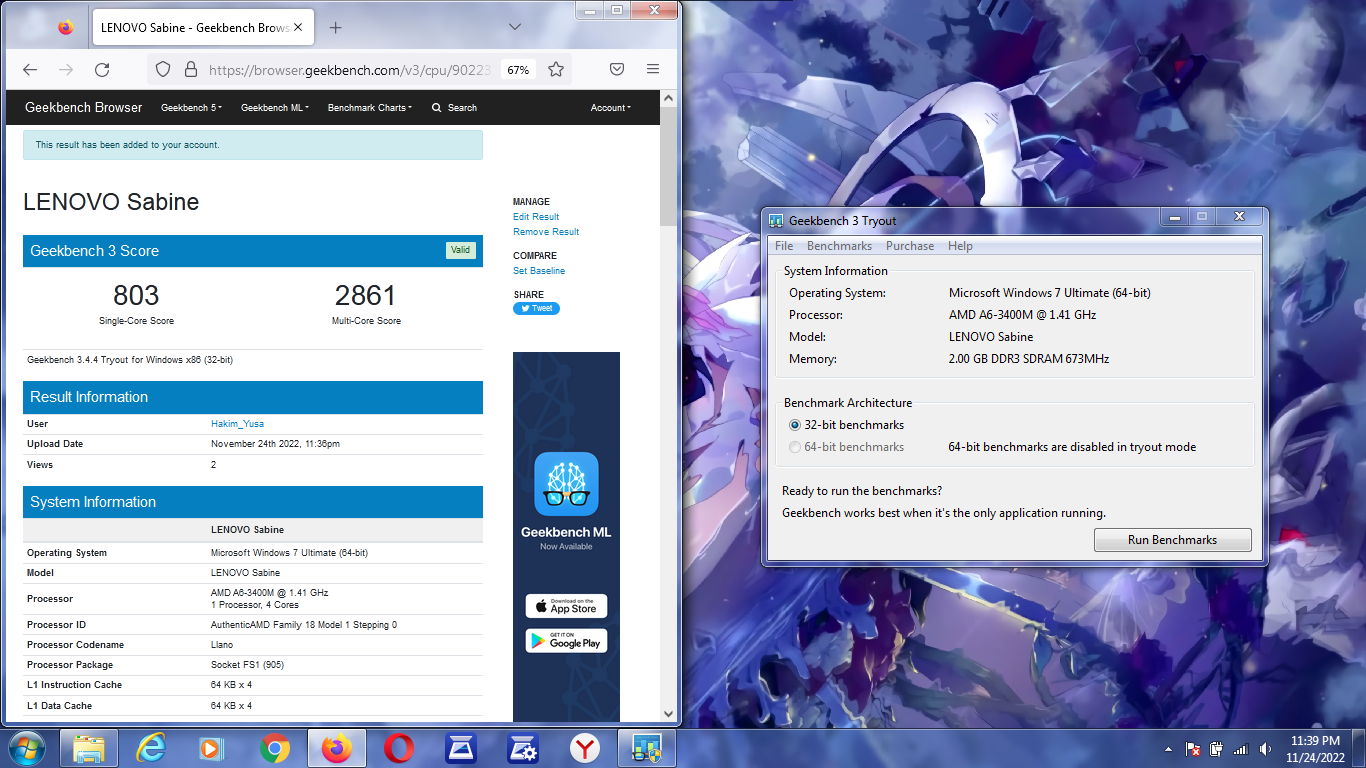Launch Internet Explorer from the taskbar
The image size is (1366, 768).
click(x=151, y=749)
